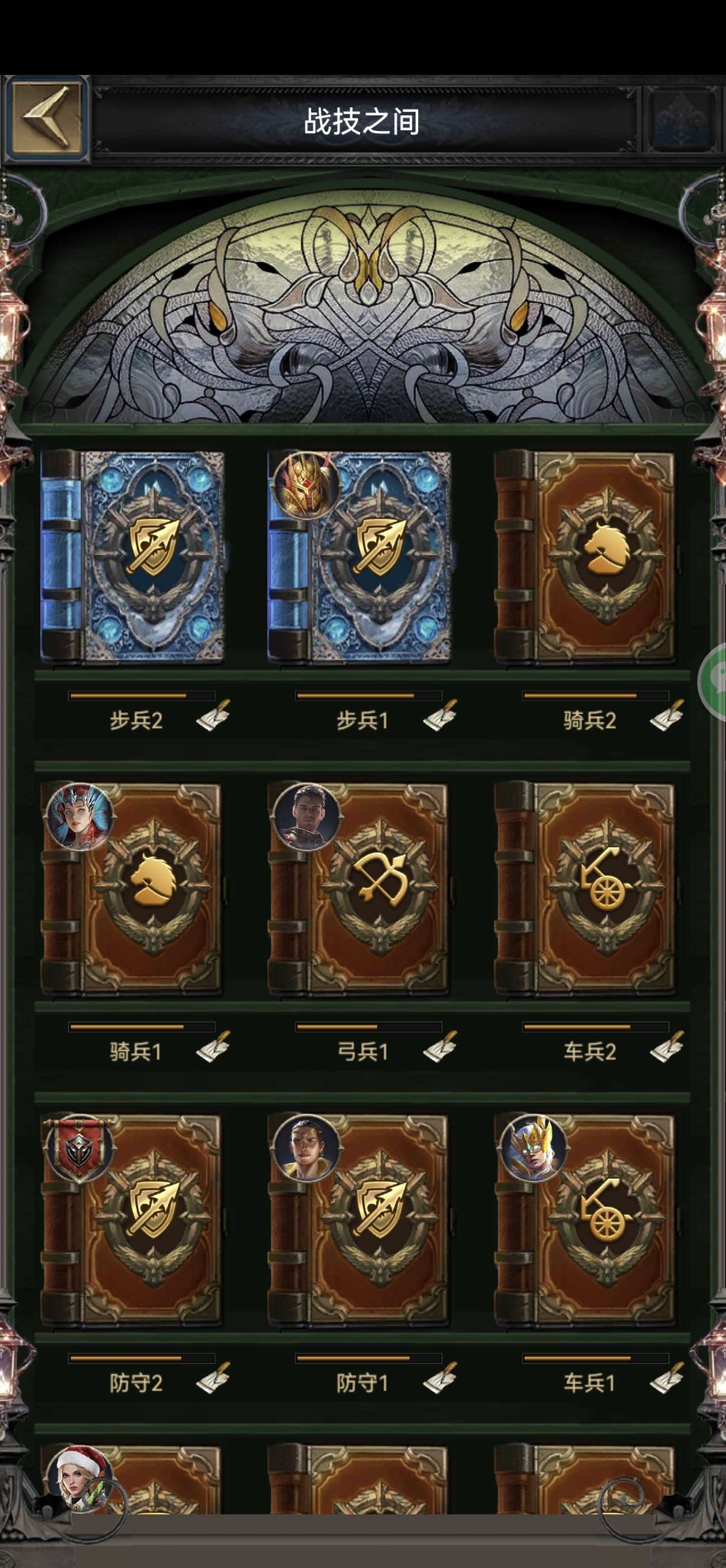Click the 步兵2 progress bar
The width and height of the screenshot is (726, 1568).
tap(142, 696)
